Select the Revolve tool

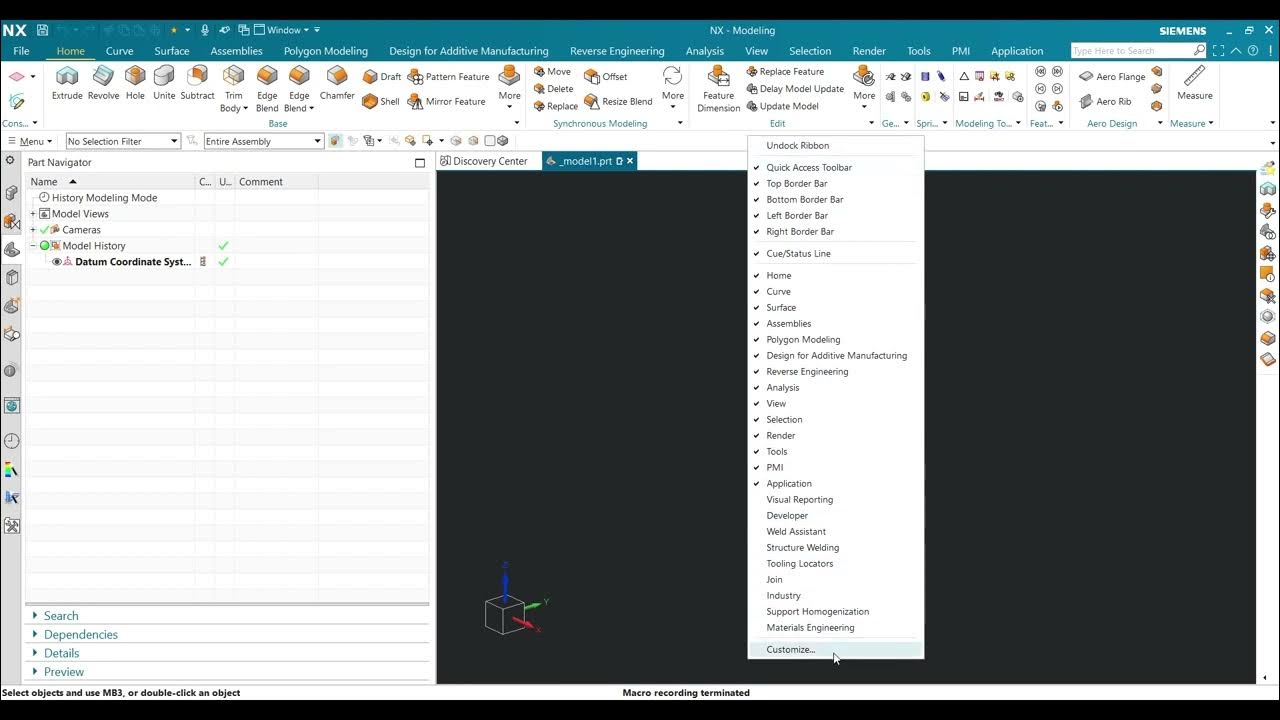click(x=103, y=83)
